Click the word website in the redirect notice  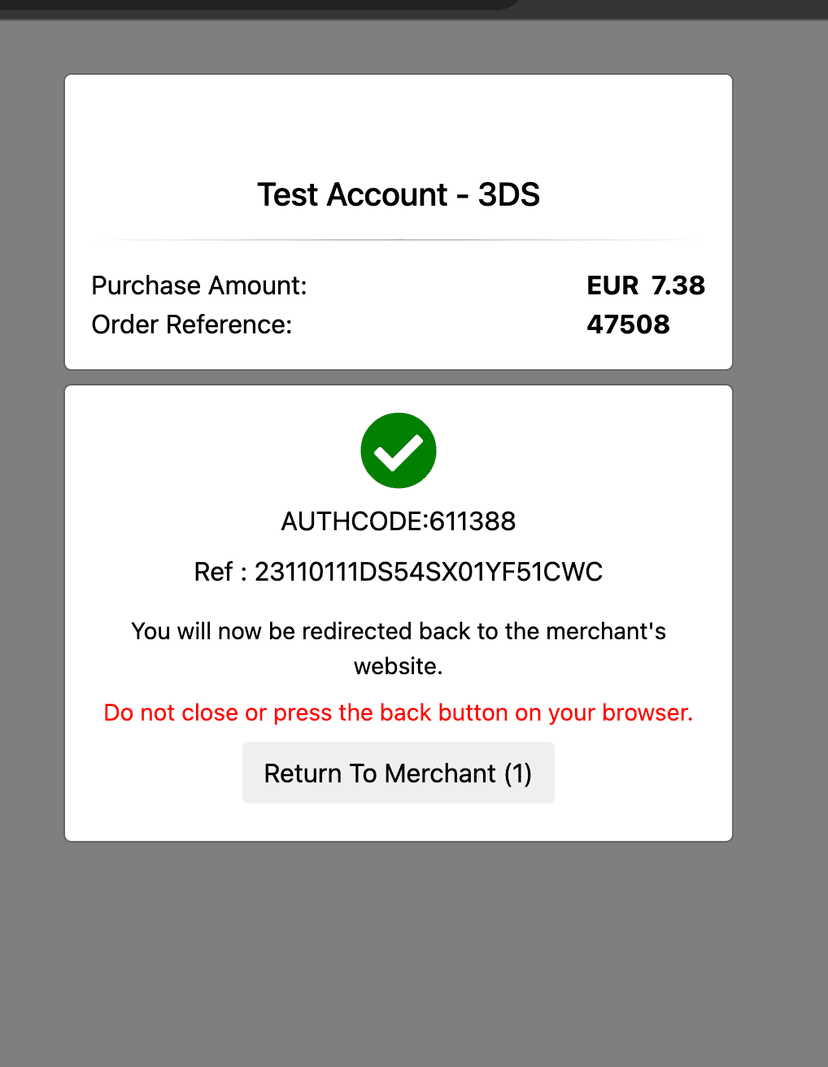point(398,666)
